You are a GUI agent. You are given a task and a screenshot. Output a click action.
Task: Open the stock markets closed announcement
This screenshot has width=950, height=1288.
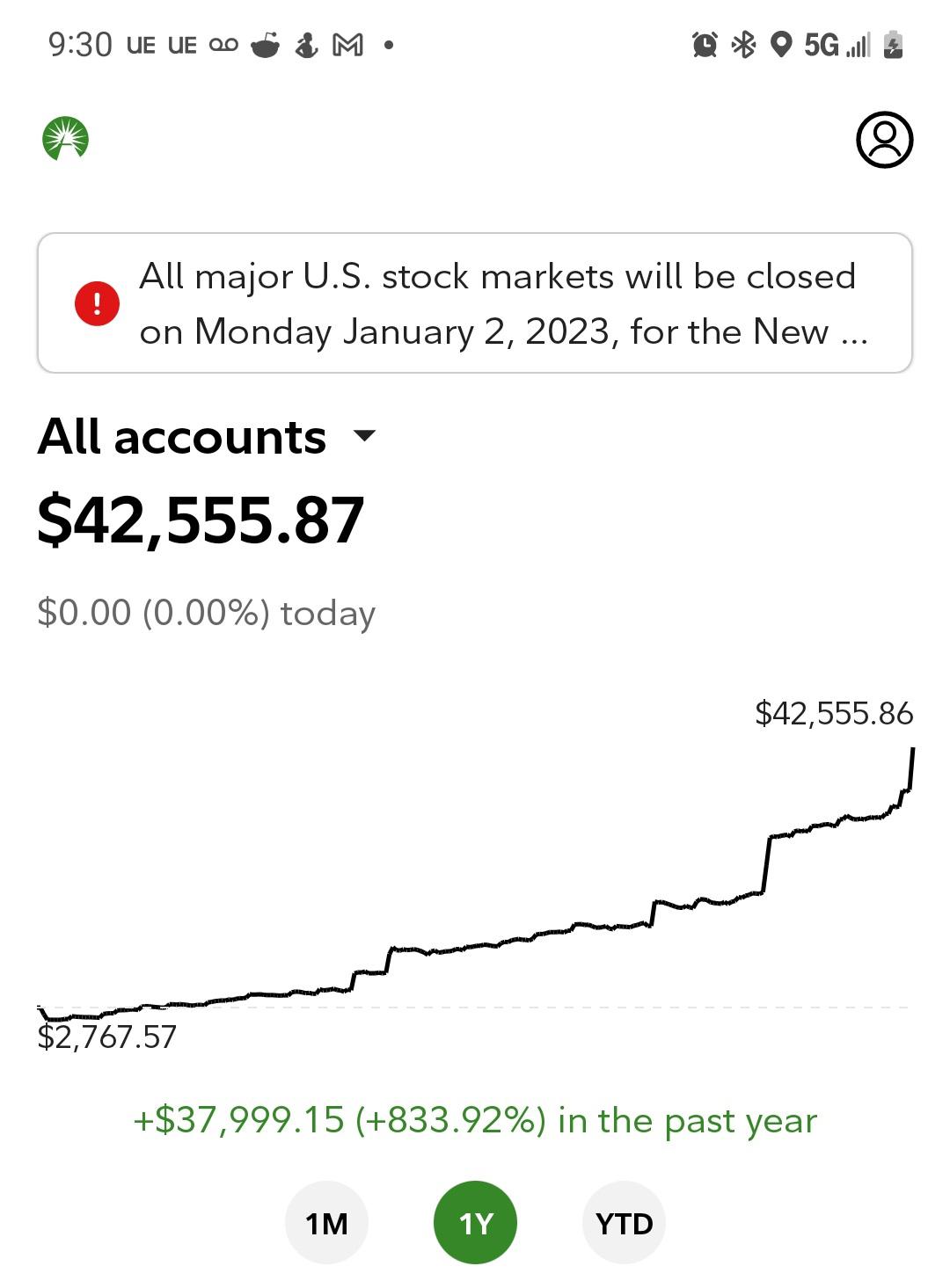[497, 303]
